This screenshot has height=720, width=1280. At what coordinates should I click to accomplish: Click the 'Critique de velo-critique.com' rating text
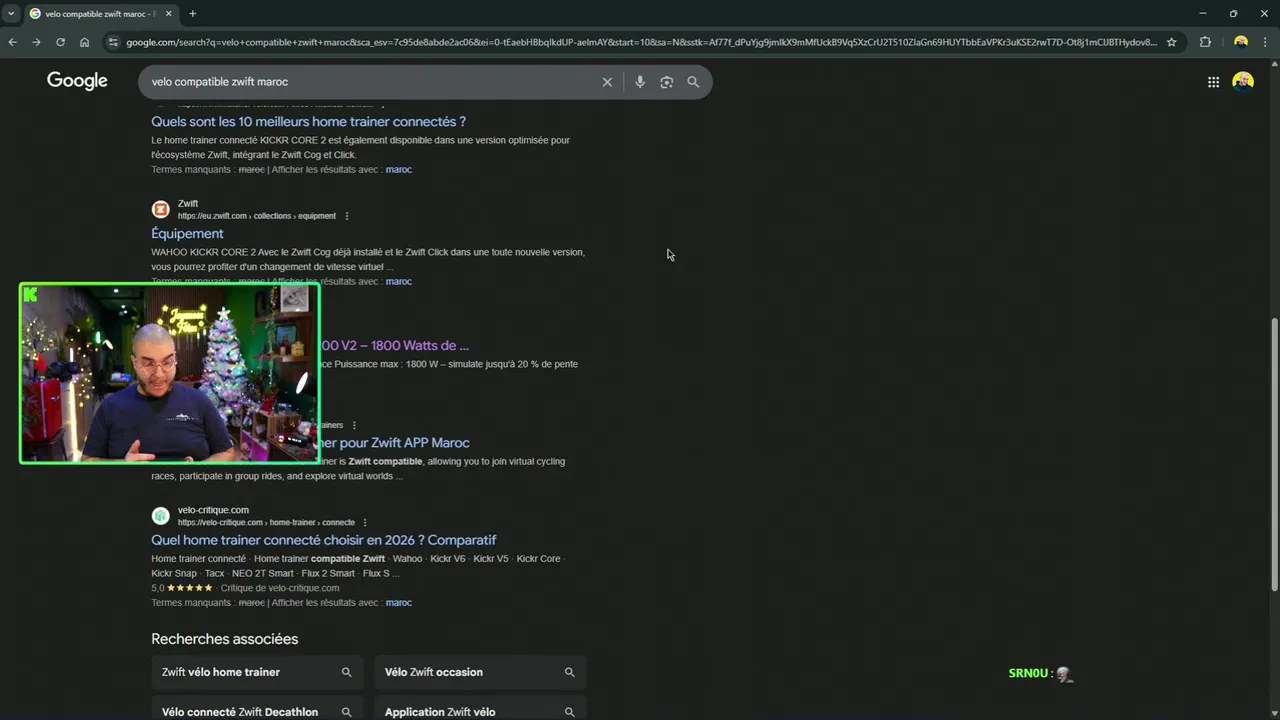[x=280, y=588]
